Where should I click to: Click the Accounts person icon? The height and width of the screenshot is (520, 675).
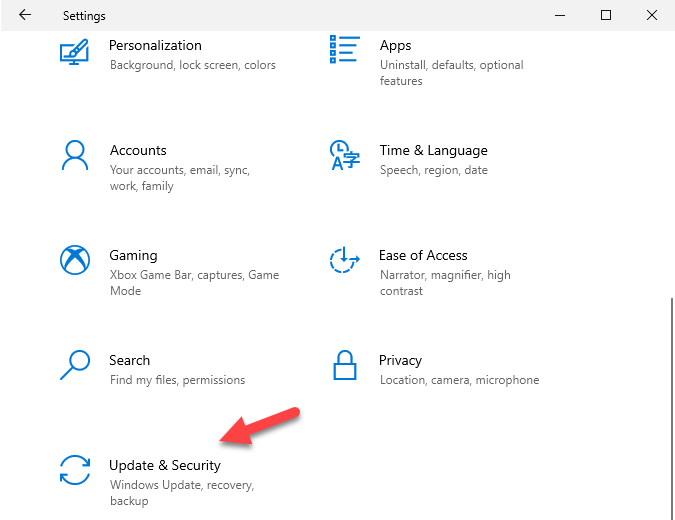point(75,155)
